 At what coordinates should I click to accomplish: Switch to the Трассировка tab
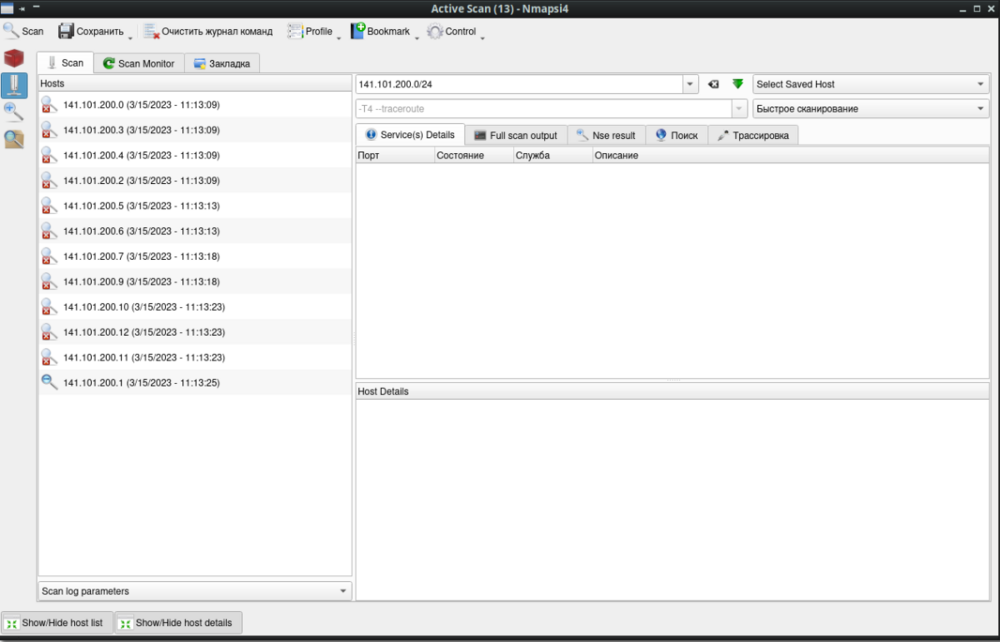point(752,135)
